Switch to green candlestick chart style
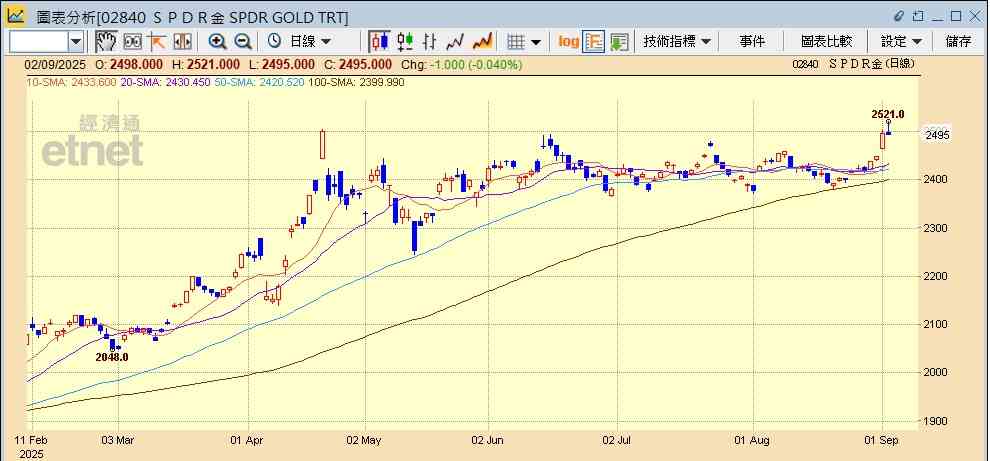 coord(405,42)
